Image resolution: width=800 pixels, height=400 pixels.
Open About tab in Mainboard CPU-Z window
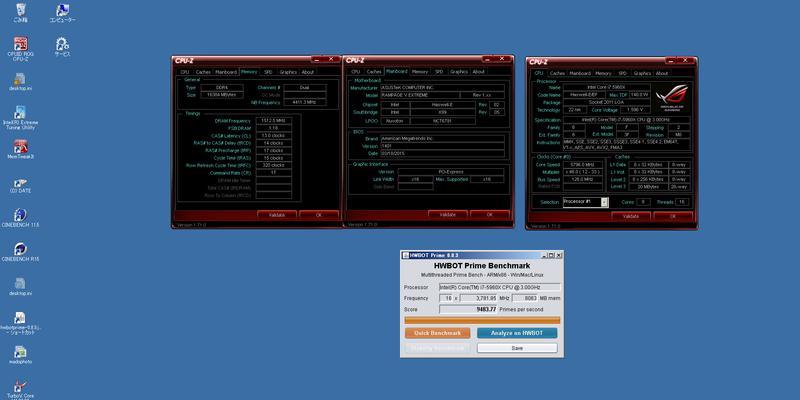pyautogui.click(x=479, y=72)
